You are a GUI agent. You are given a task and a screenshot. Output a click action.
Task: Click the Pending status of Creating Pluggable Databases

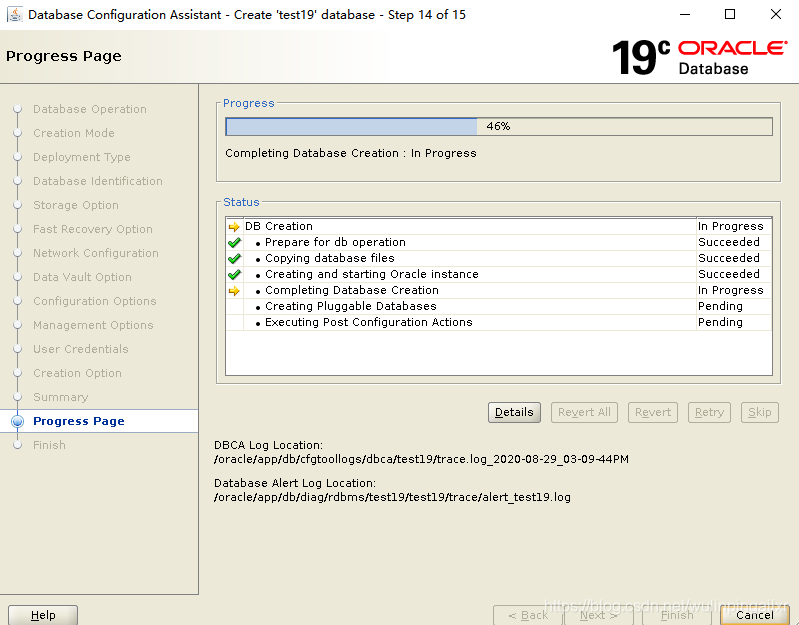720,306
